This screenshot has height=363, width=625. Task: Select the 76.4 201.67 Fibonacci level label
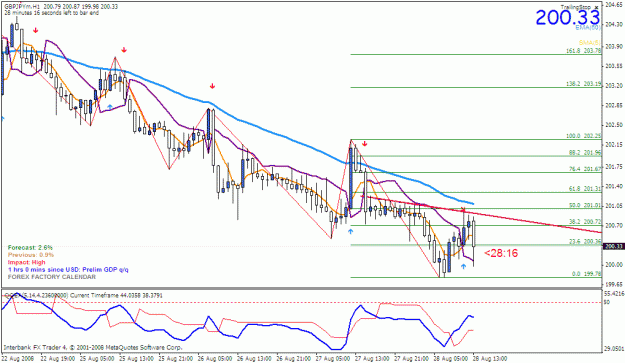click(x=585, y=169)
